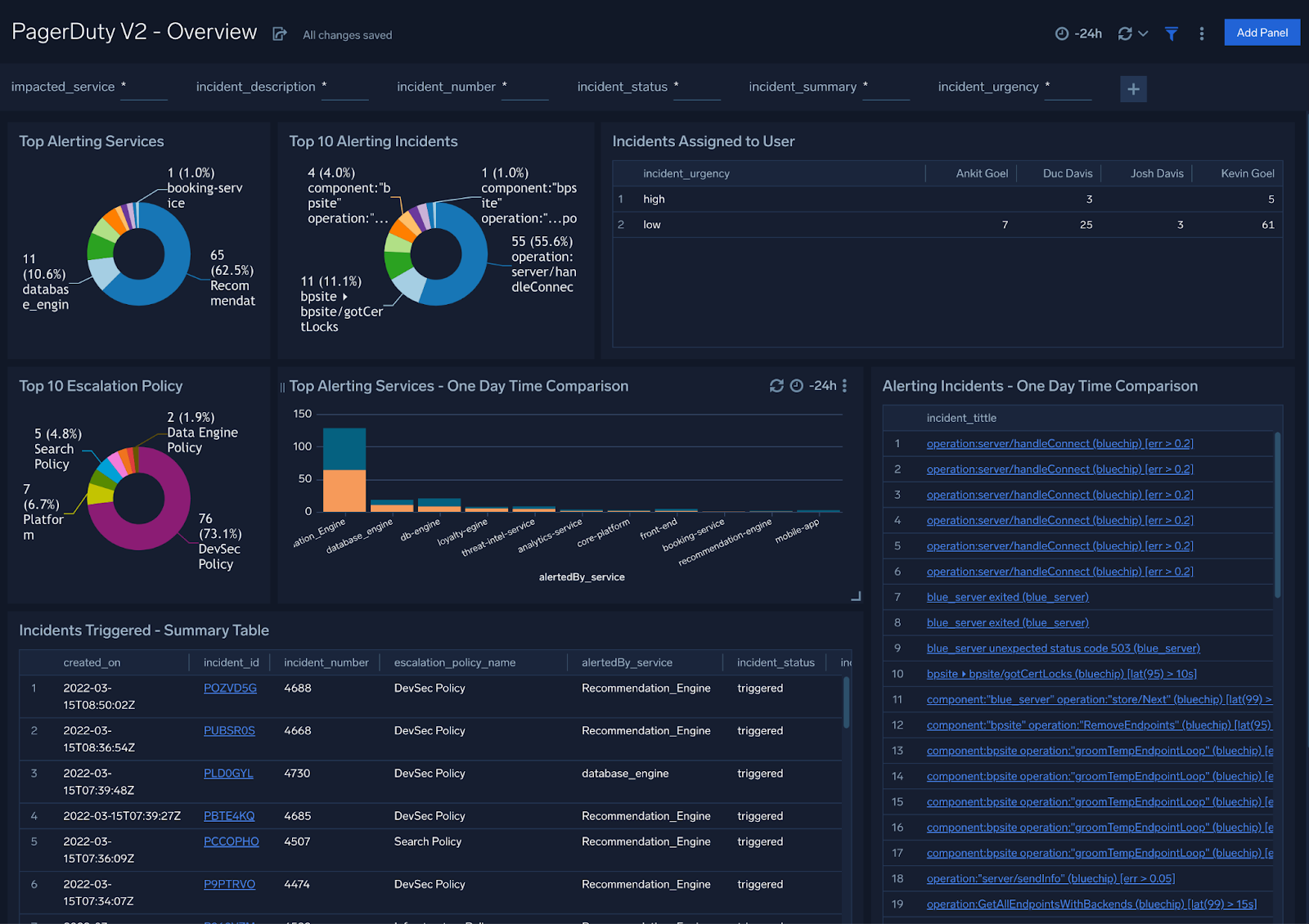Refresh the Top Alerting Services comparison panel
This screenshot has width=1309, height=924.
point(776,384)
